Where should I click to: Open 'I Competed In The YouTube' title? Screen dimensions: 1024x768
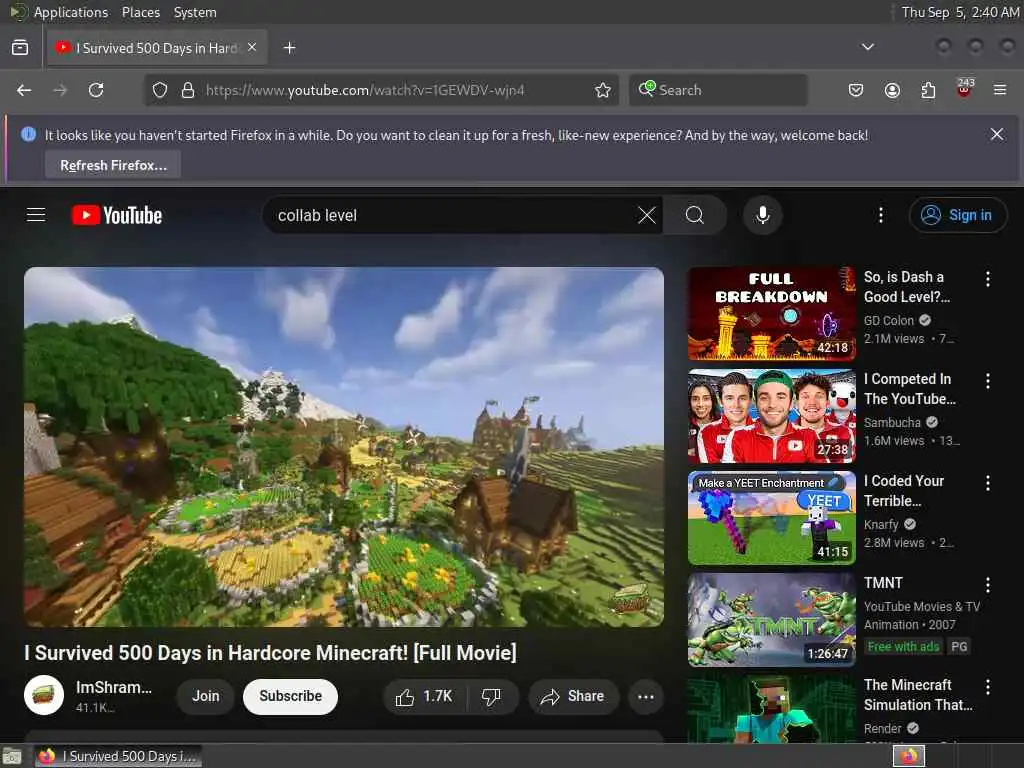pos(909,389)
